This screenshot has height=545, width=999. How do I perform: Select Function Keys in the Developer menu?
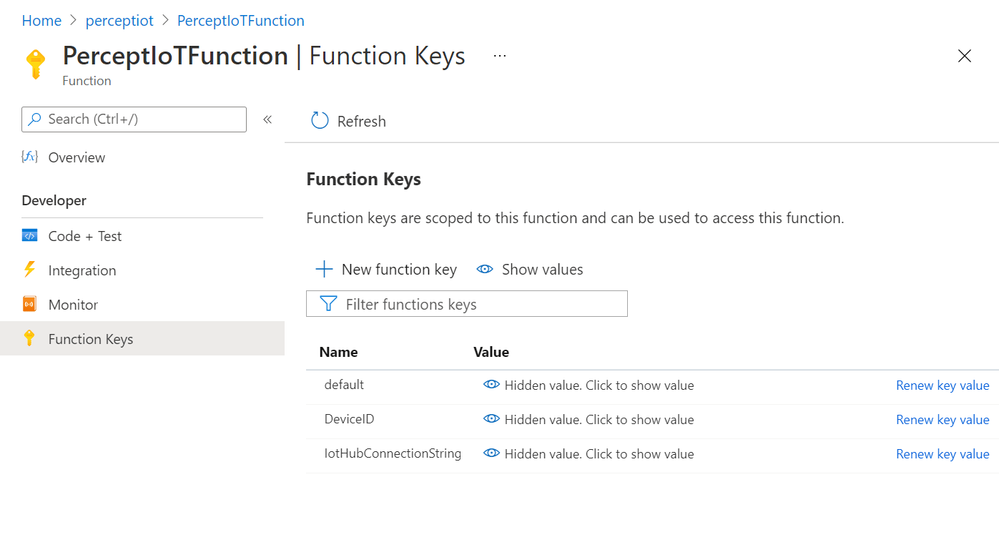[x=90, y=339]
